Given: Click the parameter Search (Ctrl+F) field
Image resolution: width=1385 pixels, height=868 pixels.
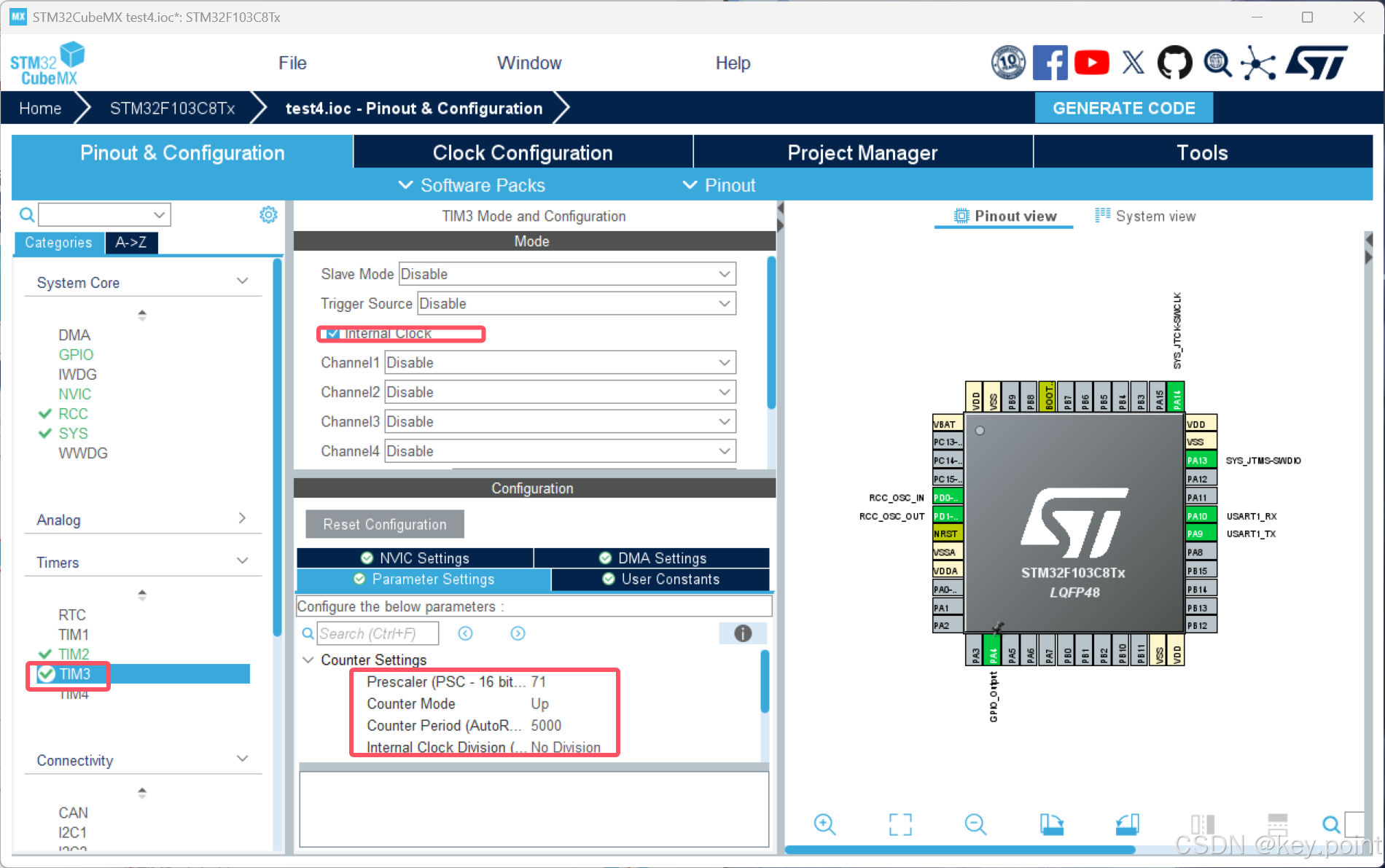Looking at the screenshot, I should 378,633.
